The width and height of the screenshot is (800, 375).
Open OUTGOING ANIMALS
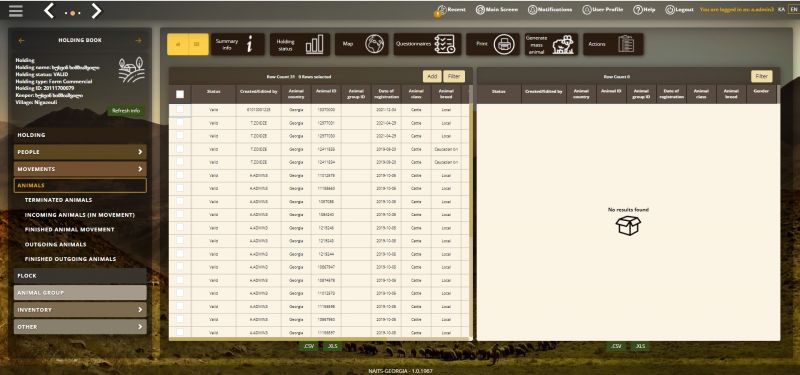click(x=56, y=244)
